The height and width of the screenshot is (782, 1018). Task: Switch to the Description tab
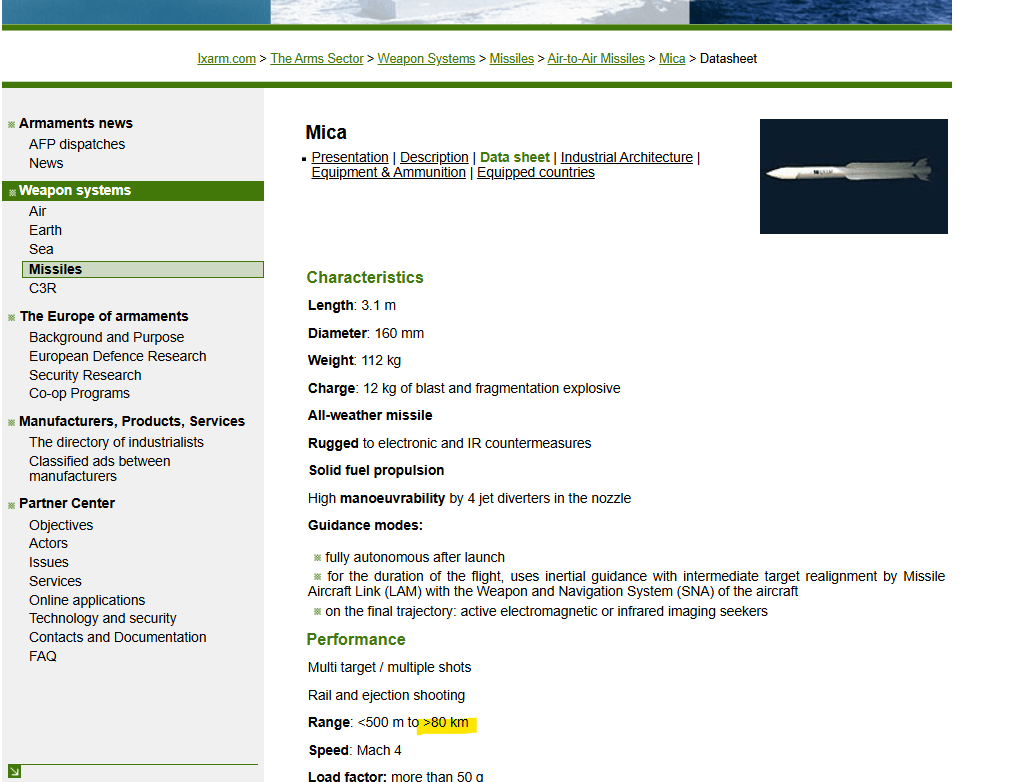point(434,157)
